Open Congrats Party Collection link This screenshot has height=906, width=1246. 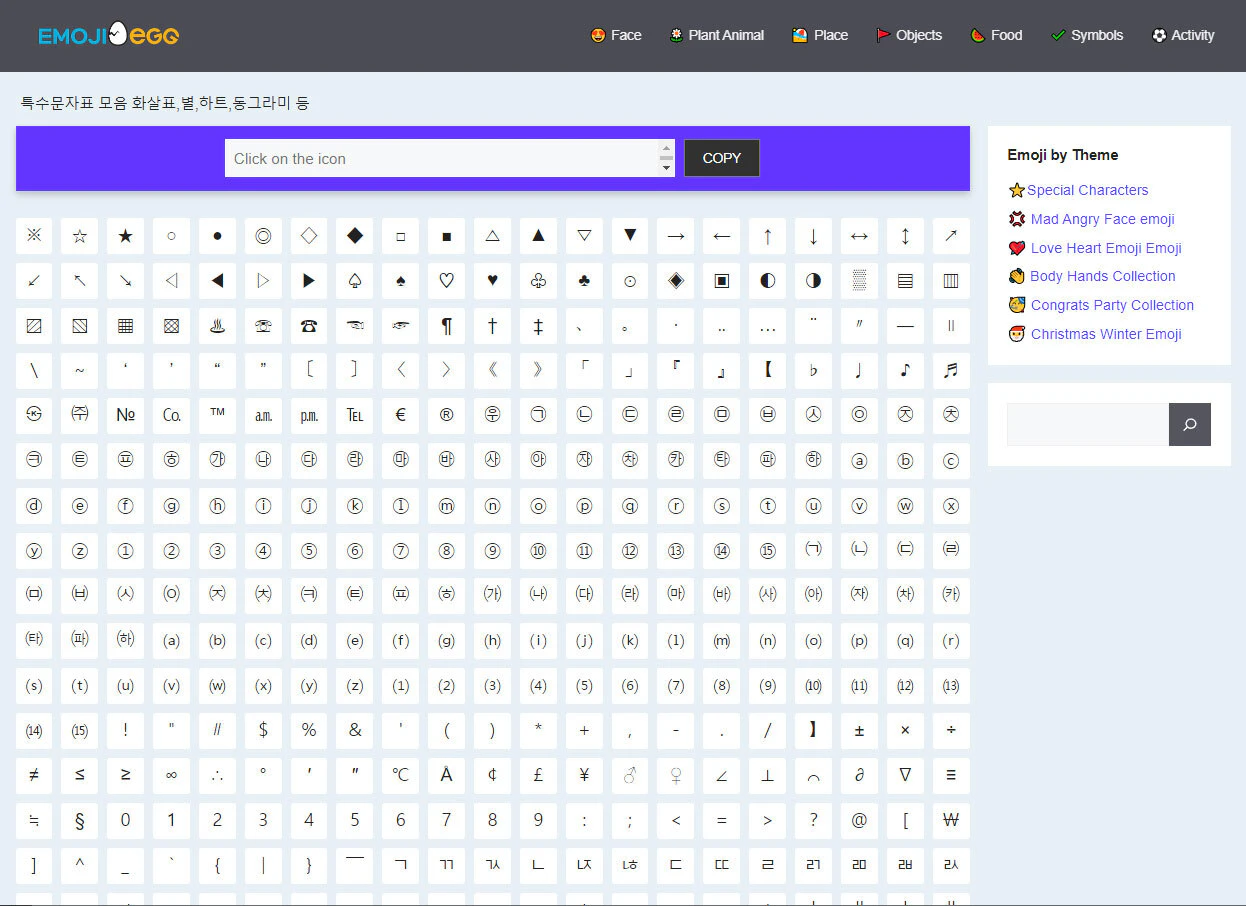[1112, 305]
